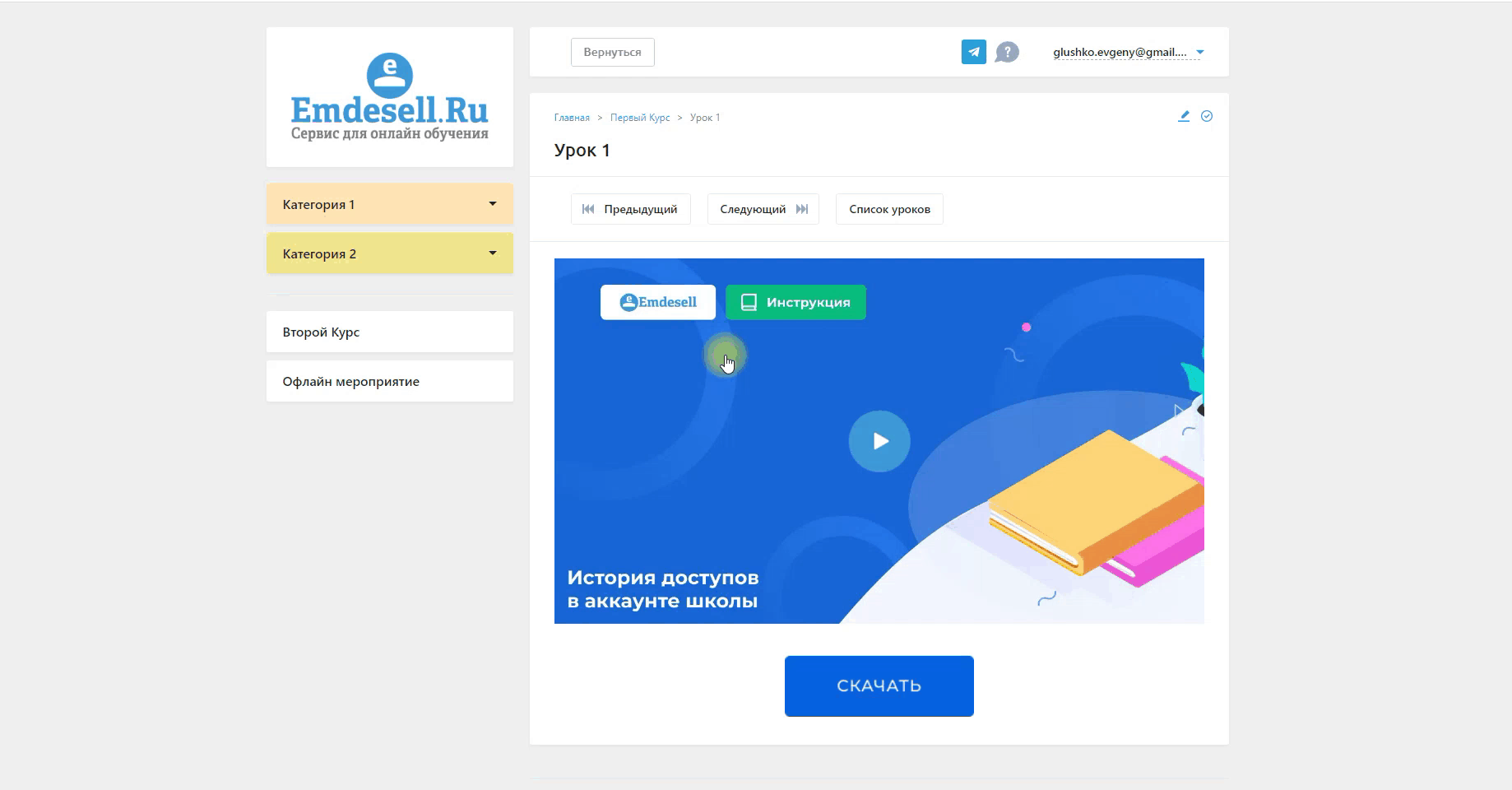The image size is (1512, 790).
Task: Open the Второй Курс menu item
Action: tap(390, 332)
